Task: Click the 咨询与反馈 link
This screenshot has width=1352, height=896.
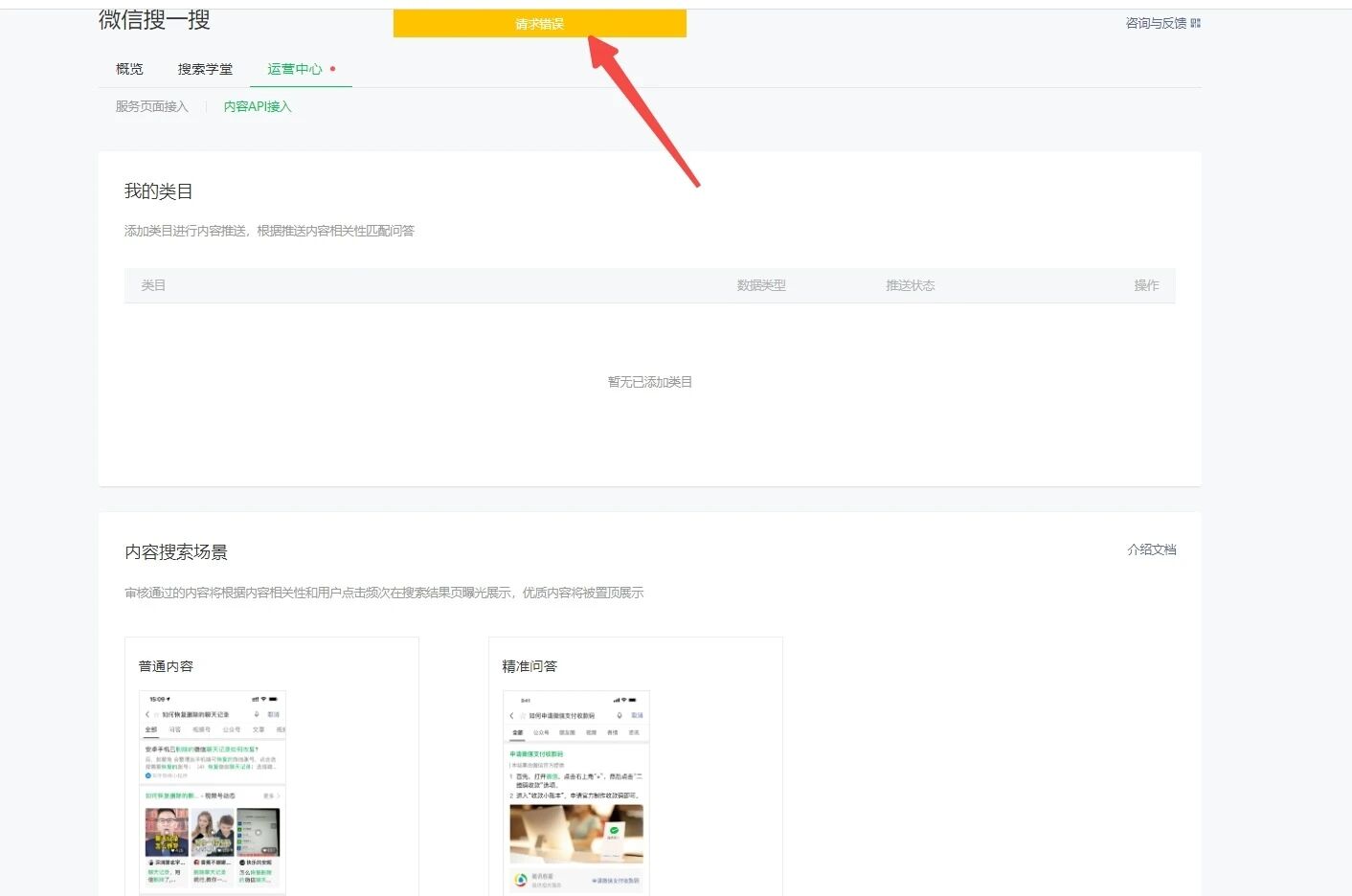Action: point(1156,23)
